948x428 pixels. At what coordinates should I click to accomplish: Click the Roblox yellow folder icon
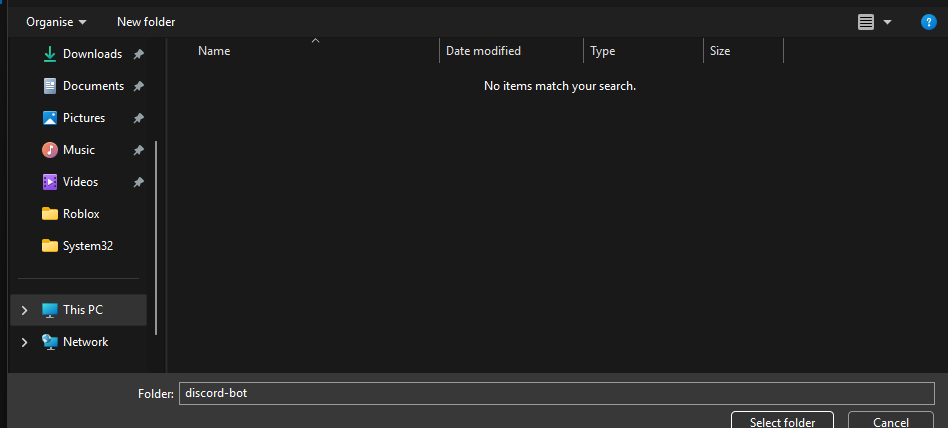50,214
